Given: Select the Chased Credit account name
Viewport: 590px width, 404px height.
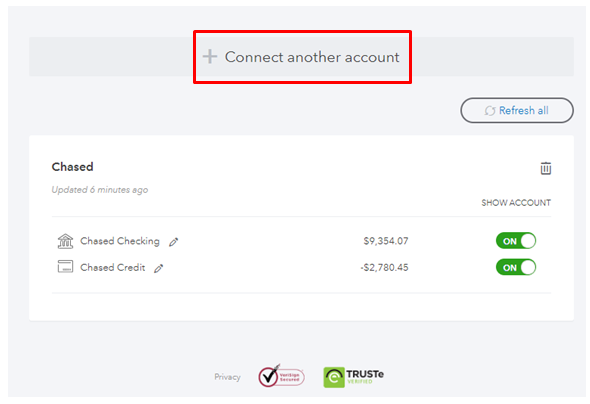Looking at the screenshot, I should tap(113, 267).
